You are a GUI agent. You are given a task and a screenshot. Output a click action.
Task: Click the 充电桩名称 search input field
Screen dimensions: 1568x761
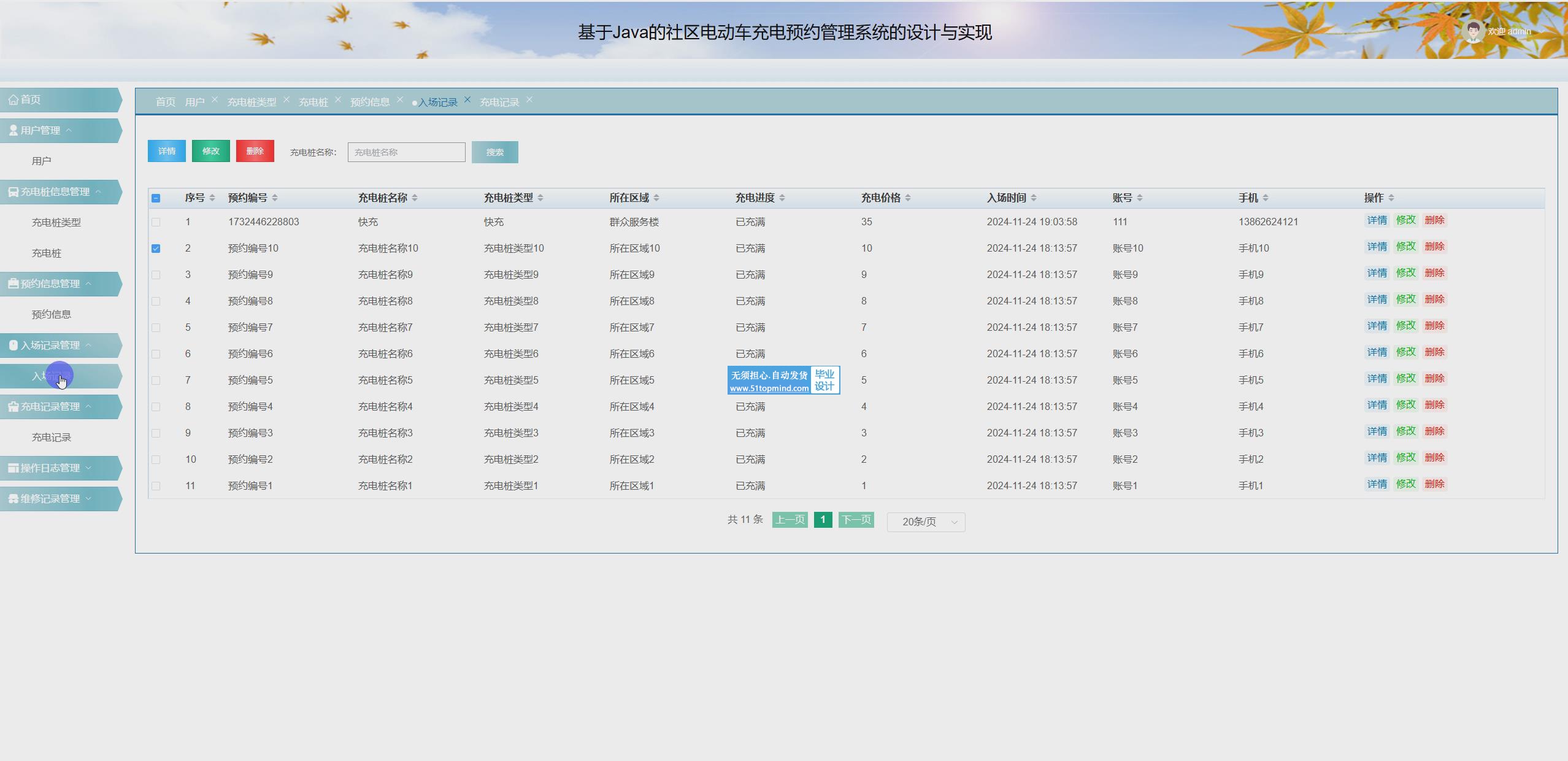(406, 152)
